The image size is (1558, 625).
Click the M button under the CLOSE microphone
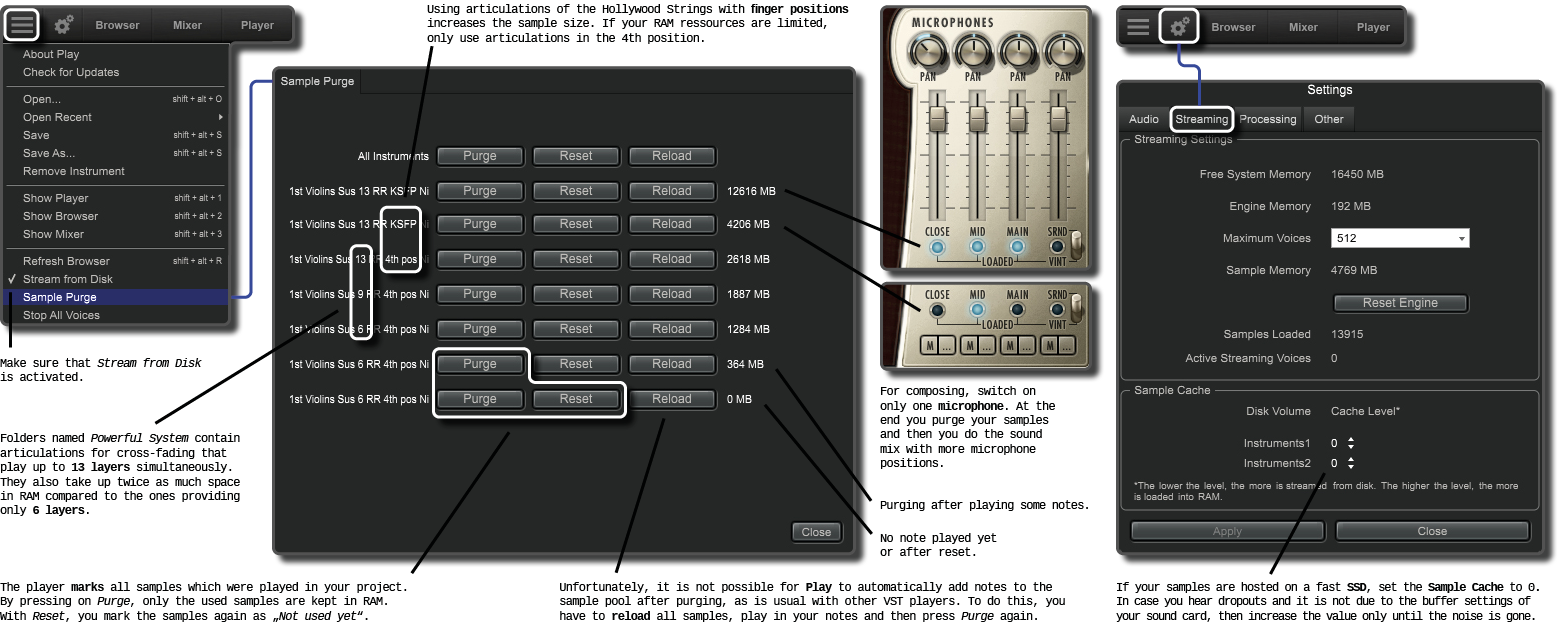pos(929,346)
